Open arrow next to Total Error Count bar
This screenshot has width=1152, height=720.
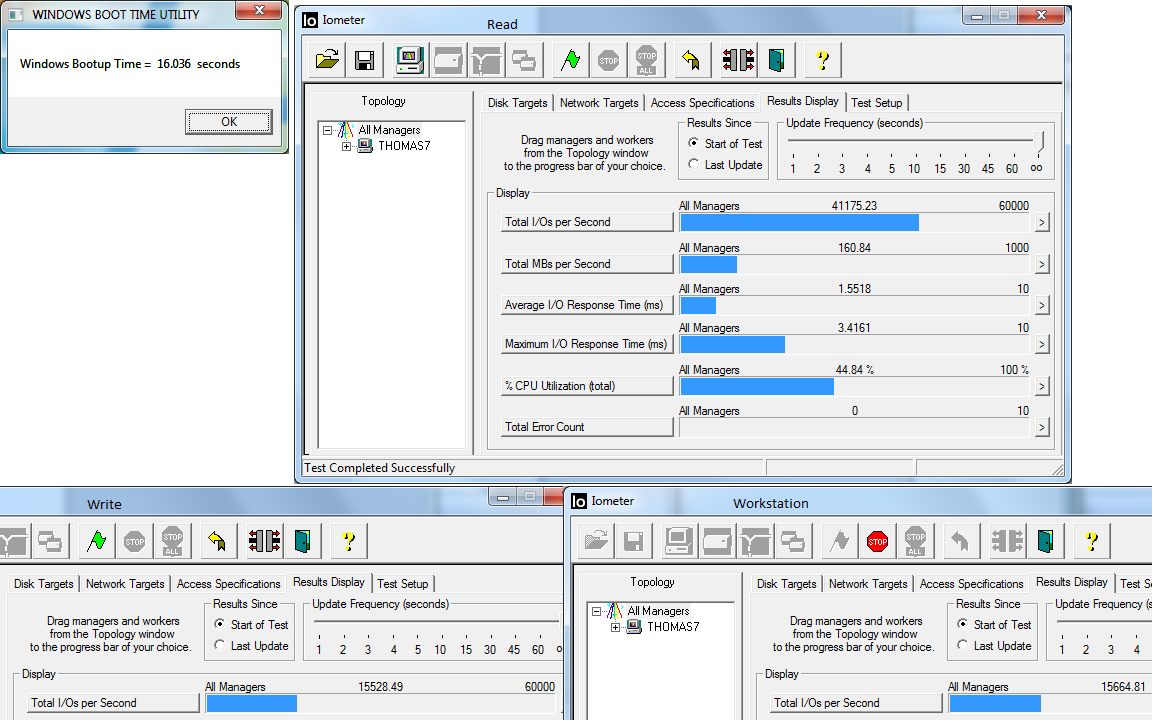[x=1042, y=427]
